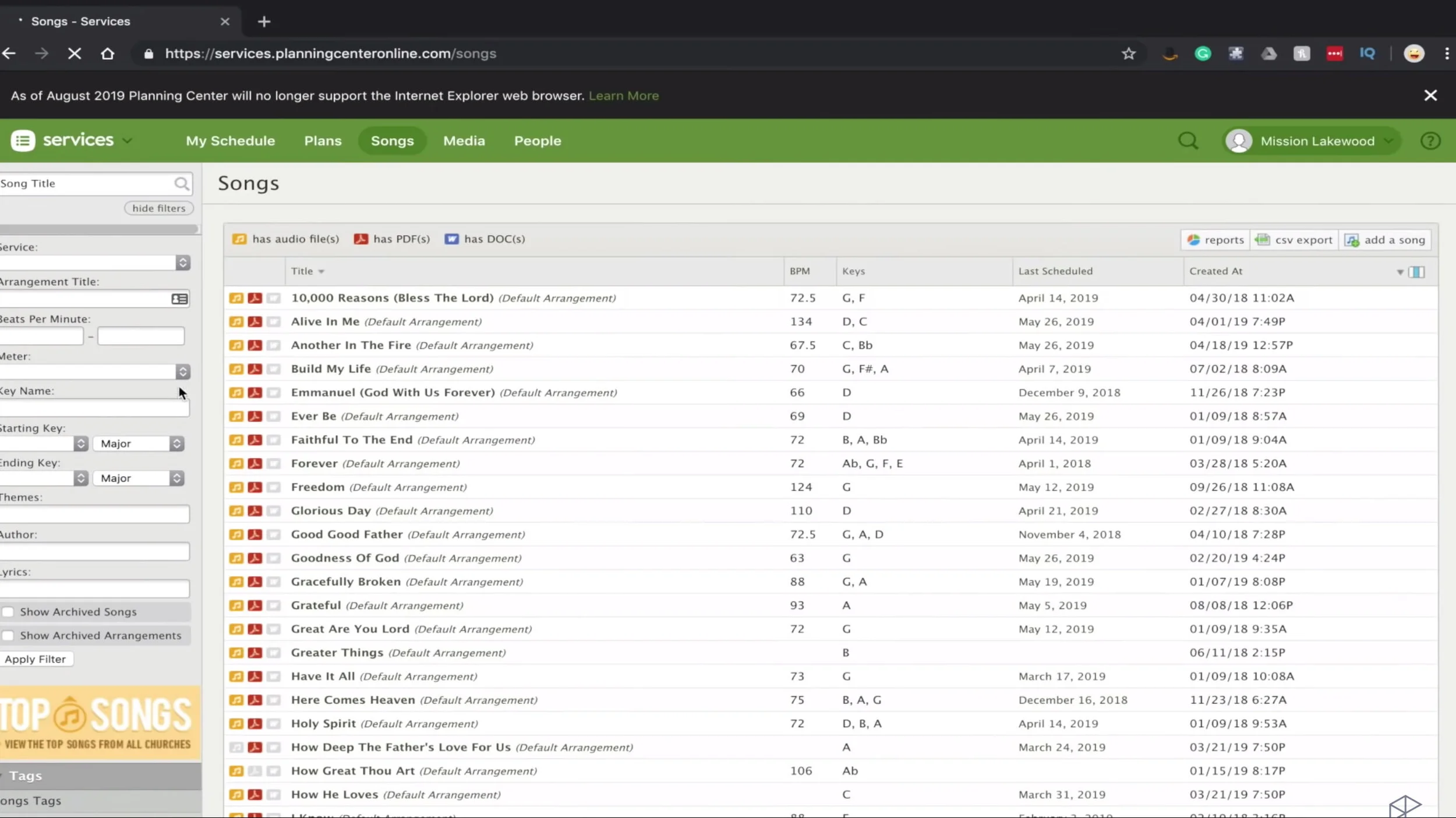Click column chooser icon beside Created At
This screenshot has width=1456, height=818.
pyautogui.click(x=1416, y=272)
